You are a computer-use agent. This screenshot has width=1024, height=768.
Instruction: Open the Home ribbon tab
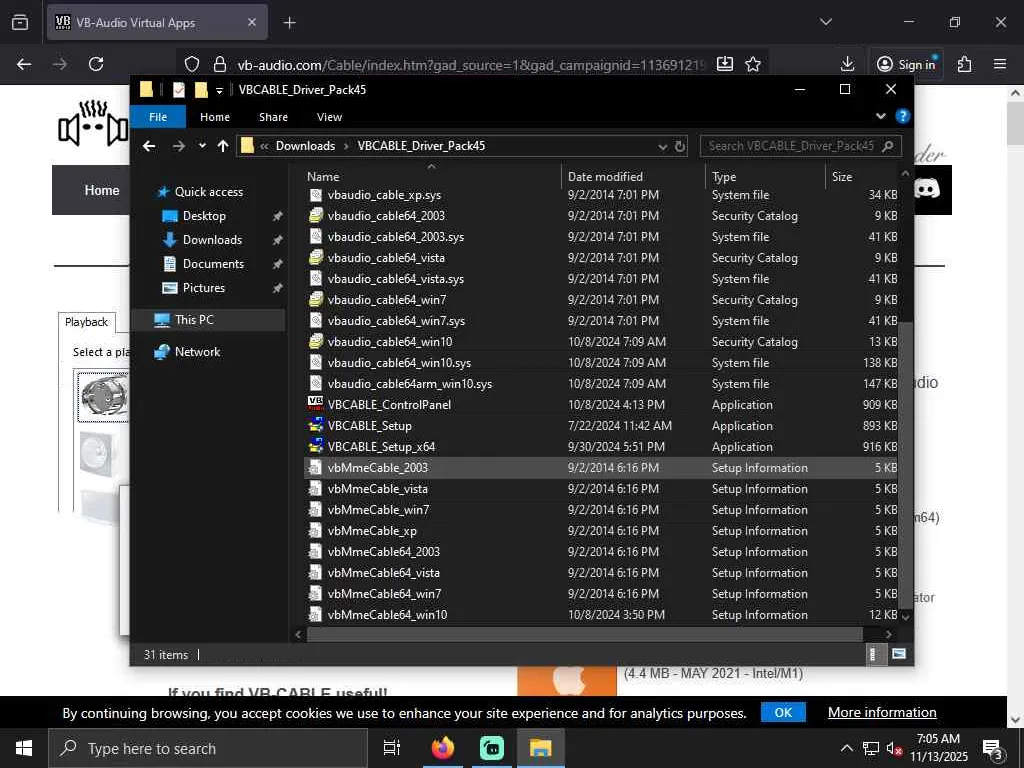pos(215,117)
